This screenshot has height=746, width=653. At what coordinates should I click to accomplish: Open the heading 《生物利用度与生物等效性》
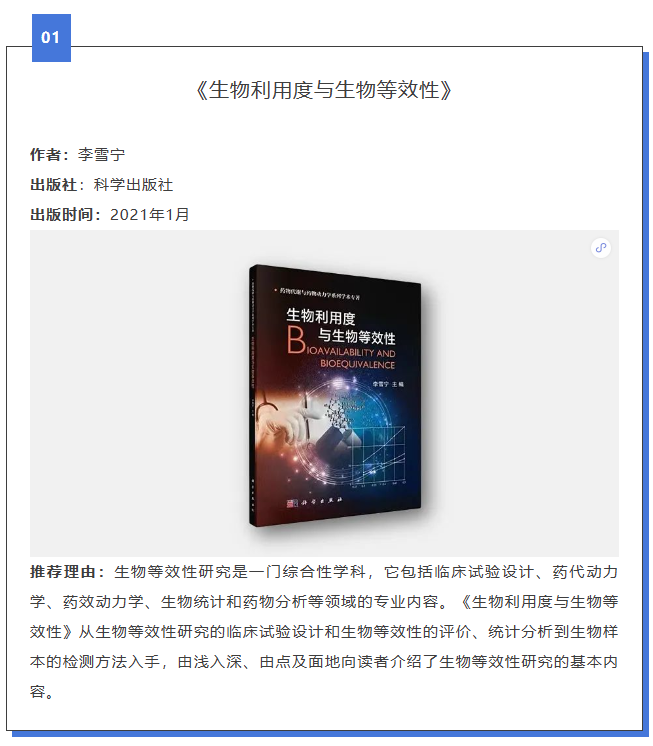tap(324, 90)
